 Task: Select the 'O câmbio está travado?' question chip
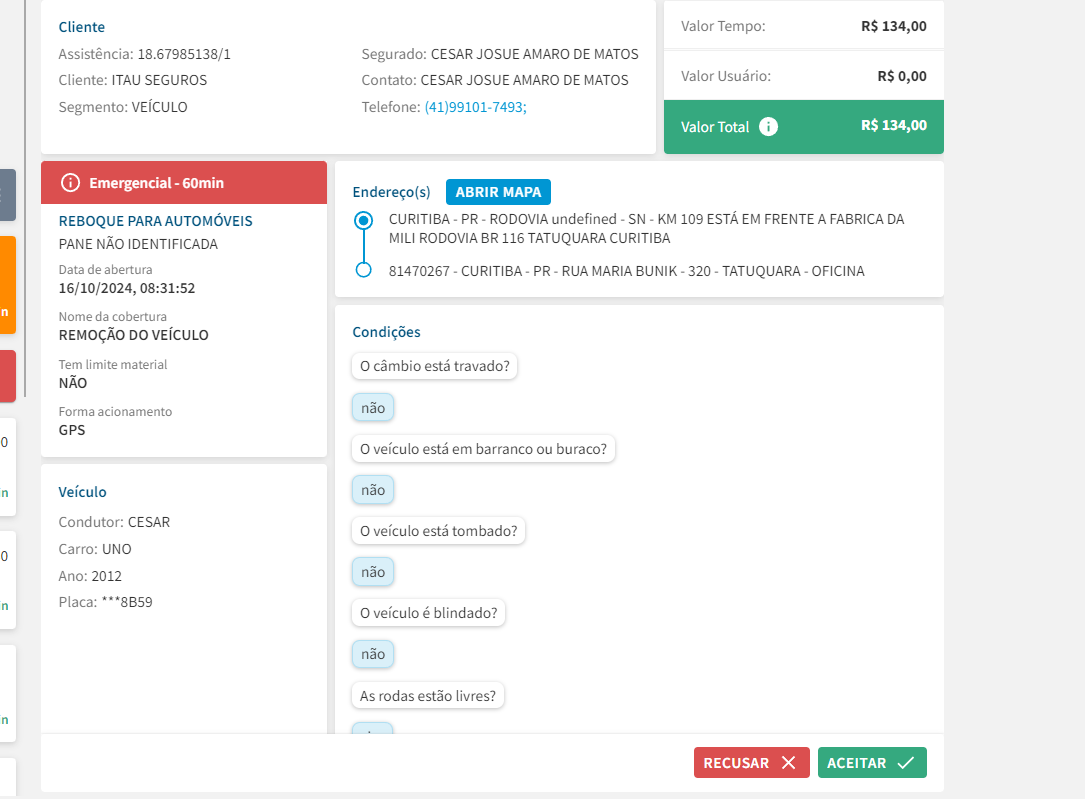click(435, 366)
